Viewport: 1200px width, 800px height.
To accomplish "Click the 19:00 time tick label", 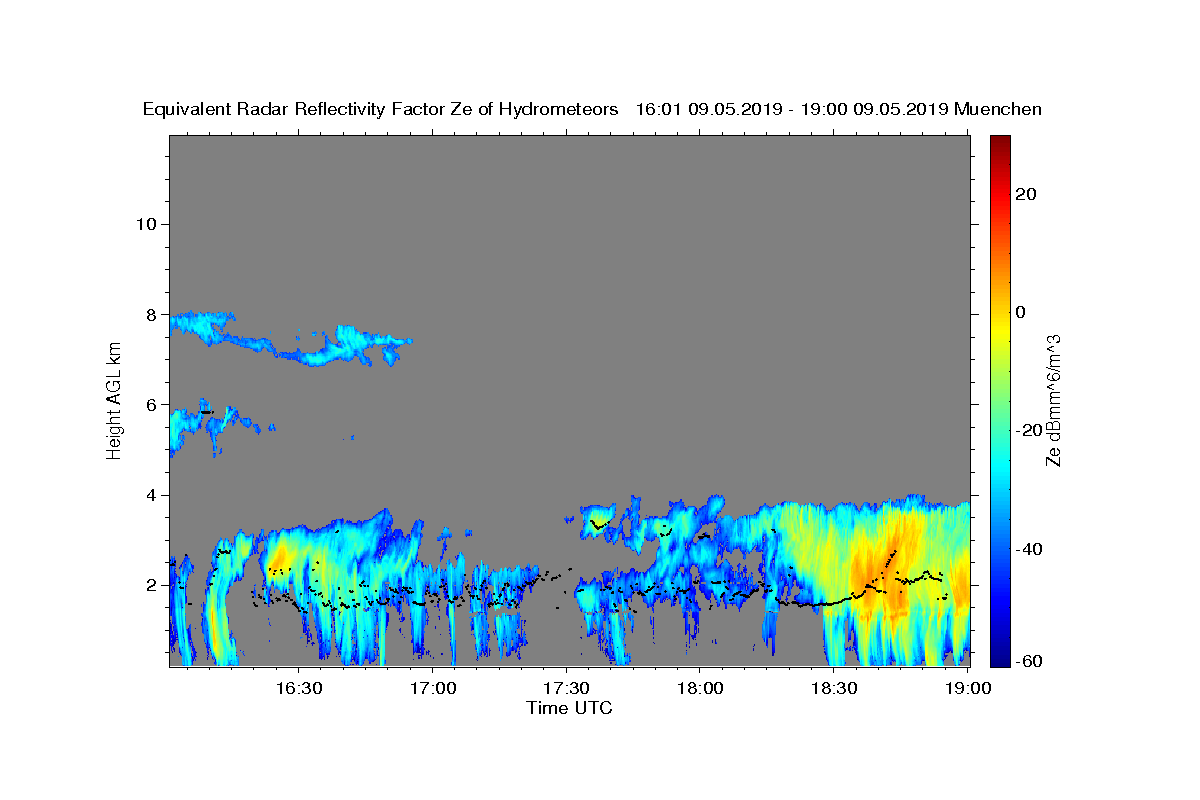I will (968, 689).
